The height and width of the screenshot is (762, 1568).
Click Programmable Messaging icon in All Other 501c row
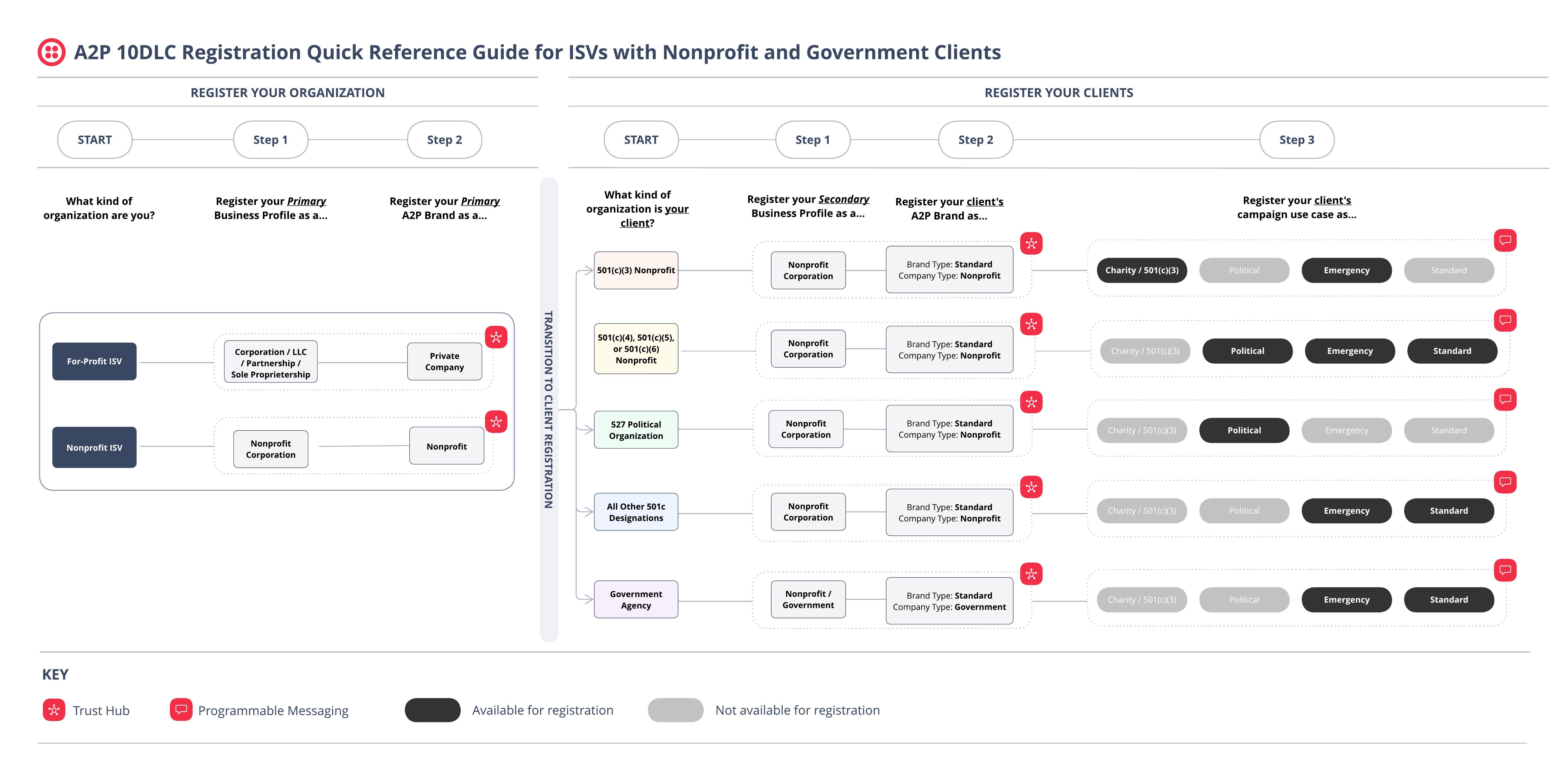point(1505,482)
